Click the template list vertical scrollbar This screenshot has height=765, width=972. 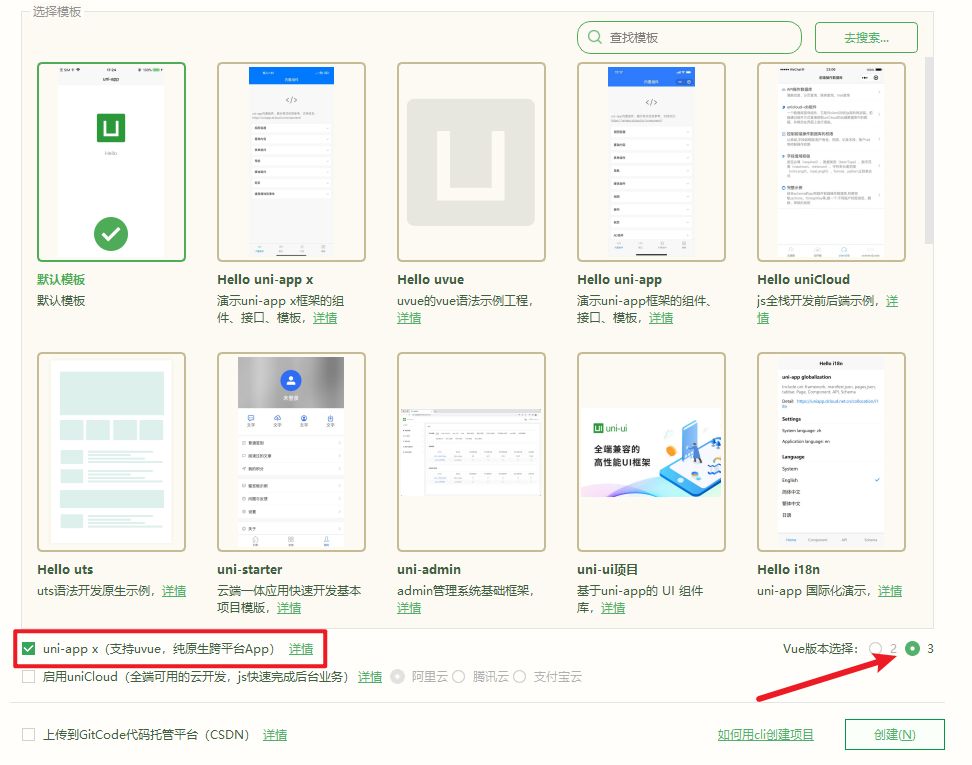[929, 151]
